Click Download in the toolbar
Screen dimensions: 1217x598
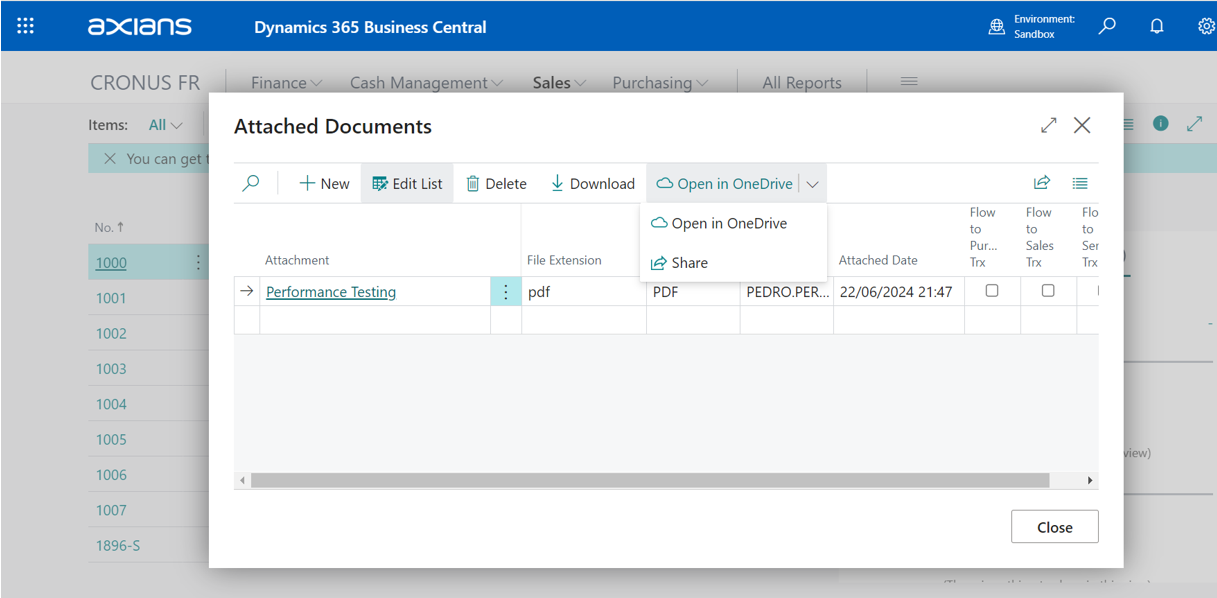[x=593, y=184]
